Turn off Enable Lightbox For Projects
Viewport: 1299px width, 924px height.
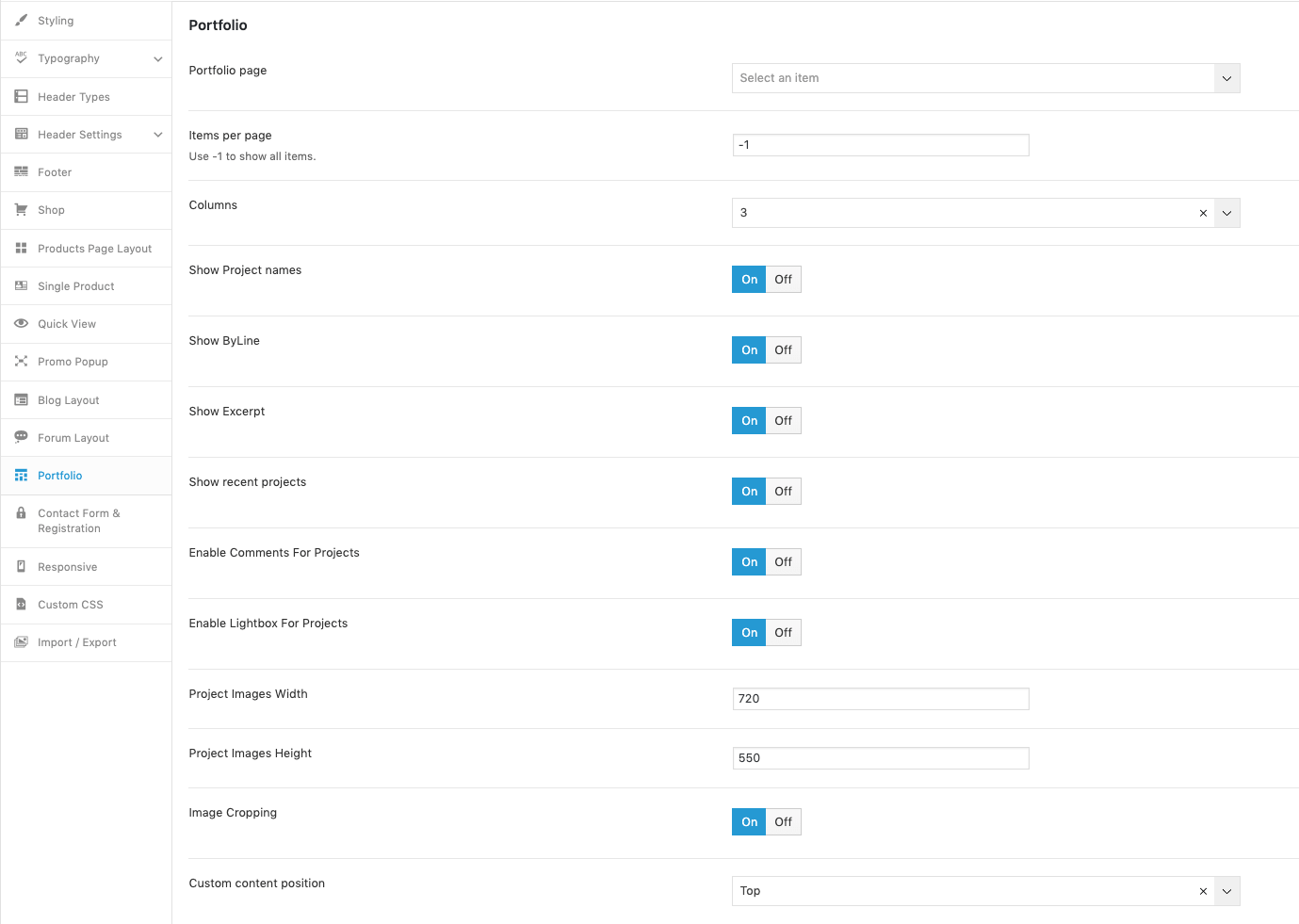click(784, 633)
